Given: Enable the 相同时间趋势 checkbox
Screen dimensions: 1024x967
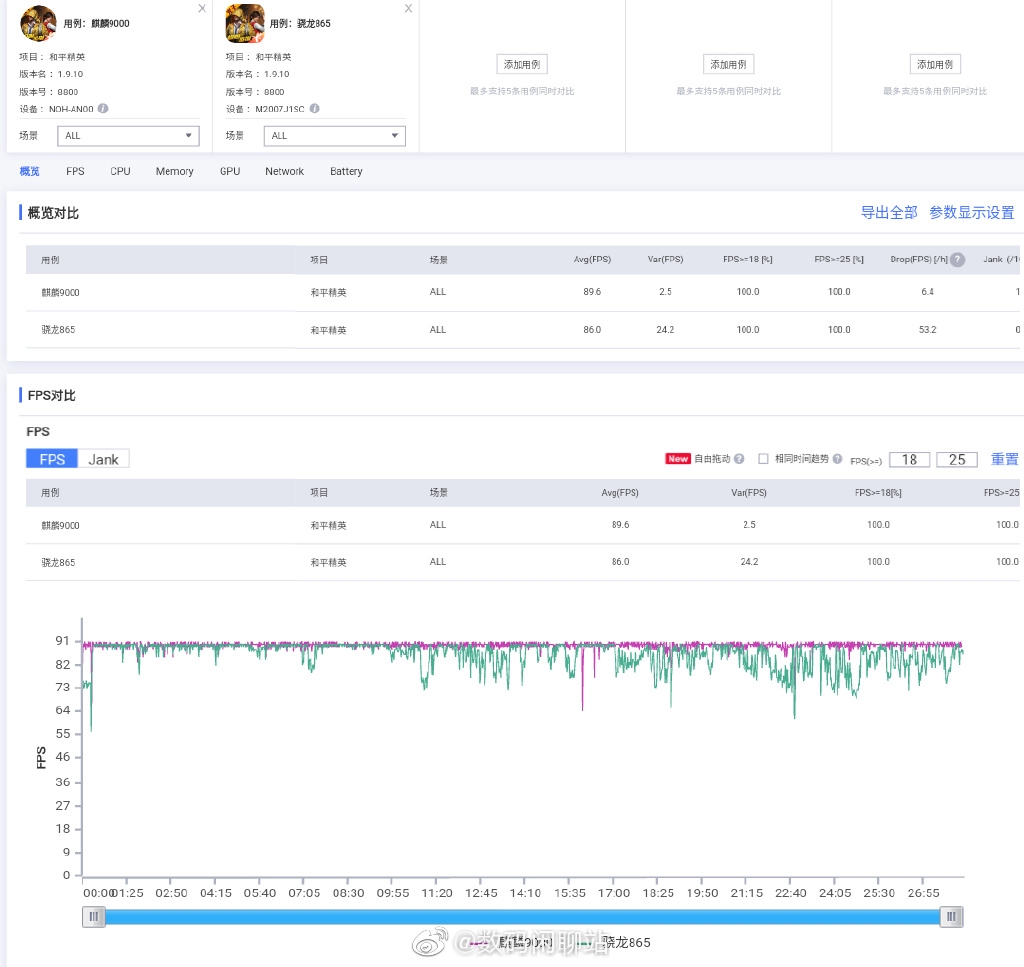Looking at the screenshot, I should pyautogui.click(x=763, y=459).
